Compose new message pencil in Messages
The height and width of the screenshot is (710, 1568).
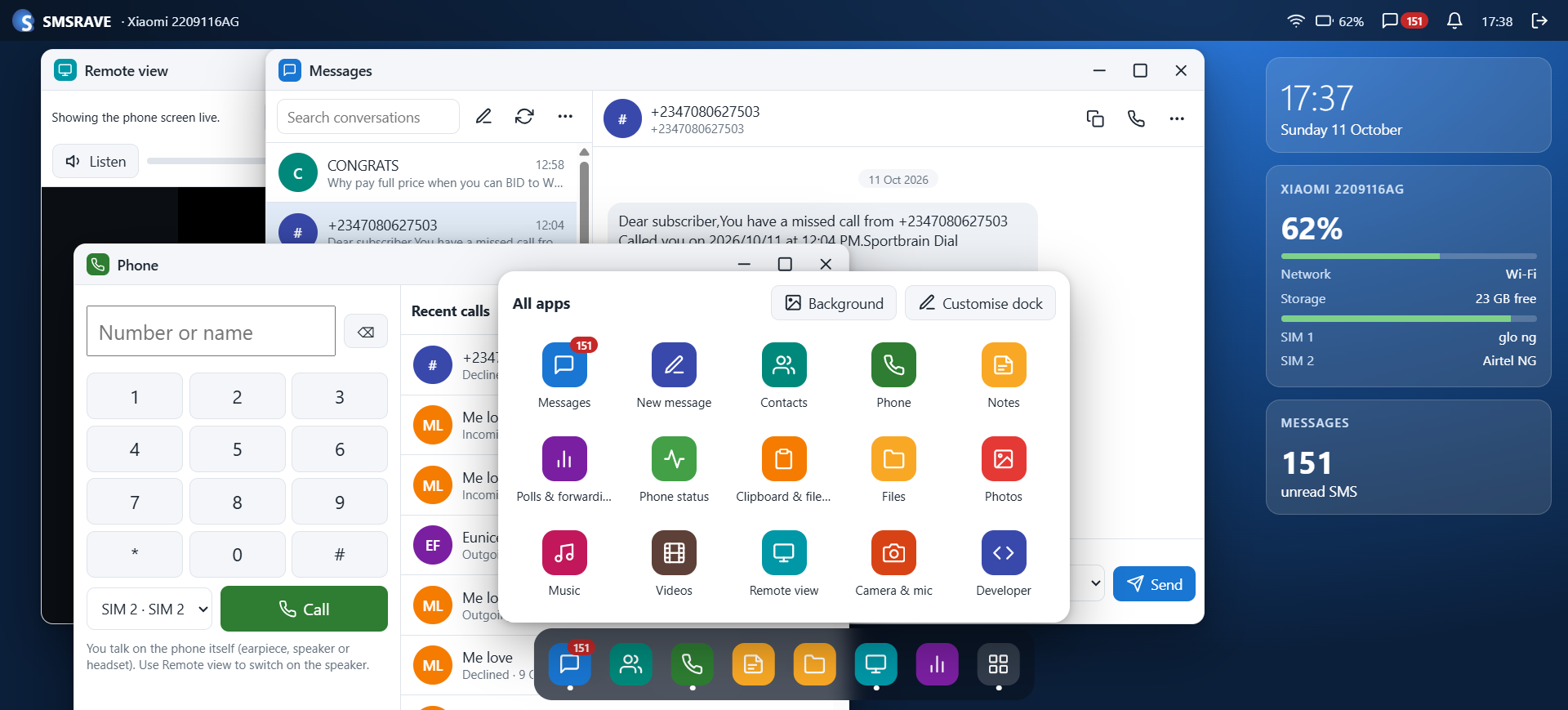[x=483, y=117]
